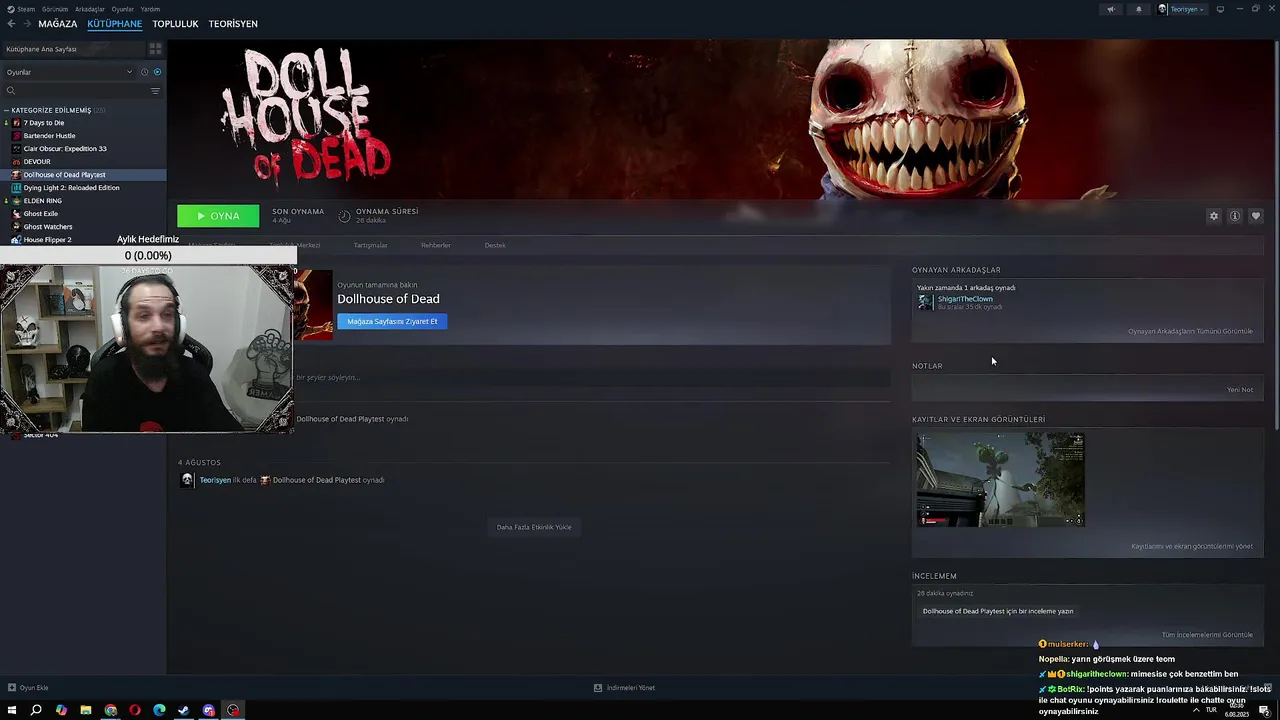Open the Rehberler tab
This screenshot has height=720, width=1280.
coord(435,245)
